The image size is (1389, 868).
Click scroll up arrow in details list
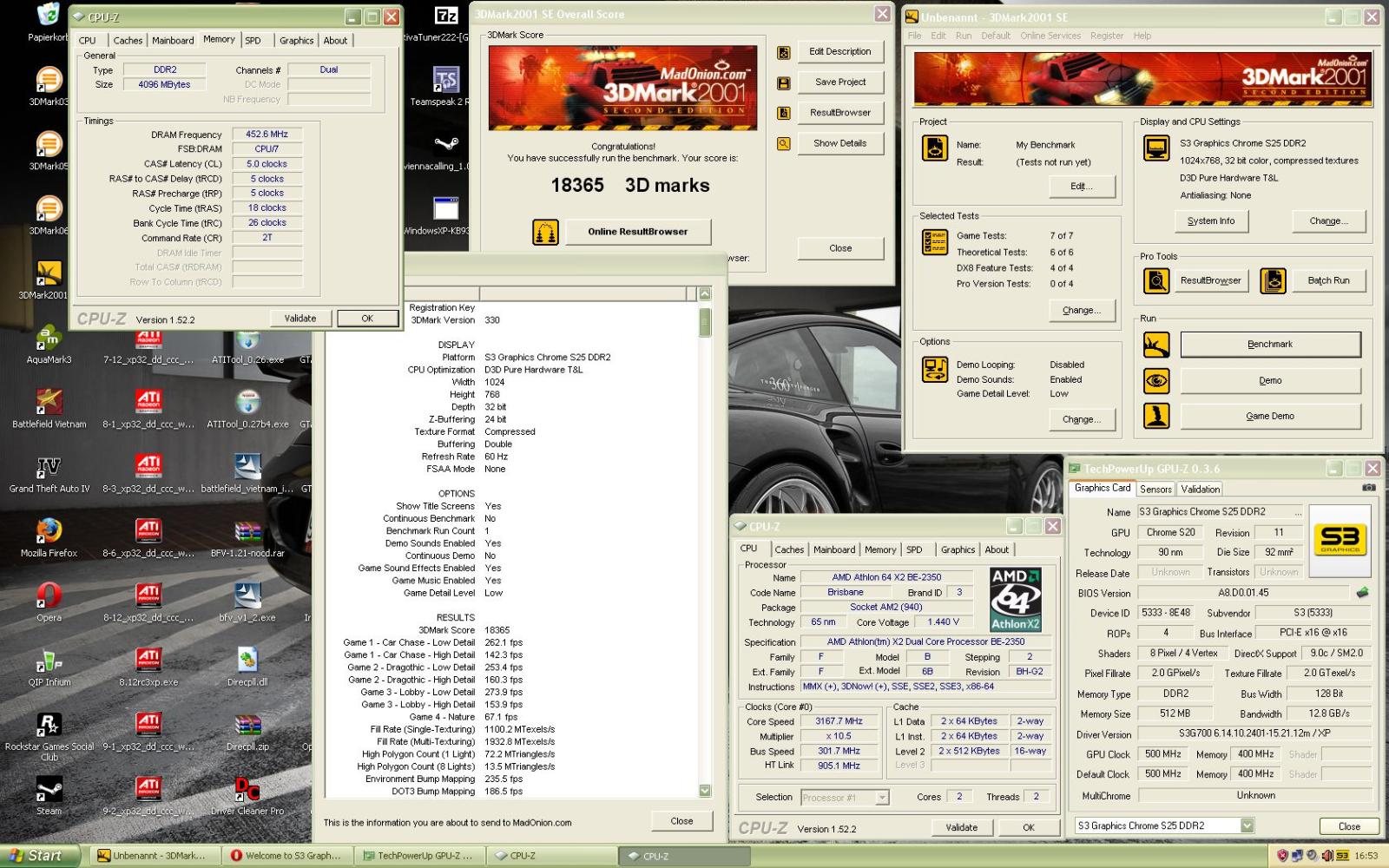point(705,294)
